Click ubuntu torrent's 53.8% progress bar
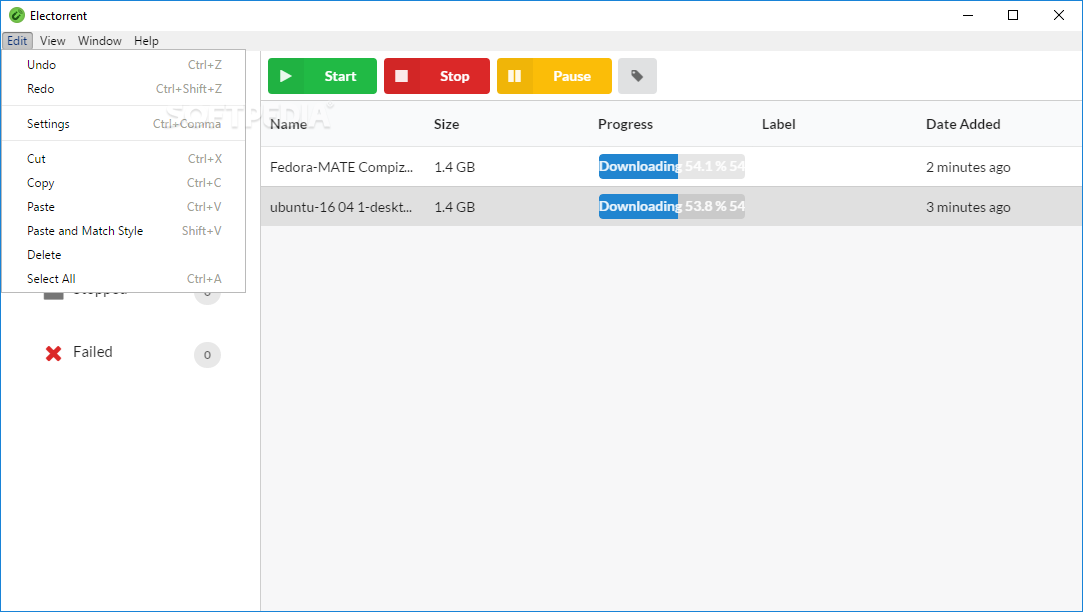The image size is (1083, 612). (671, 207)
